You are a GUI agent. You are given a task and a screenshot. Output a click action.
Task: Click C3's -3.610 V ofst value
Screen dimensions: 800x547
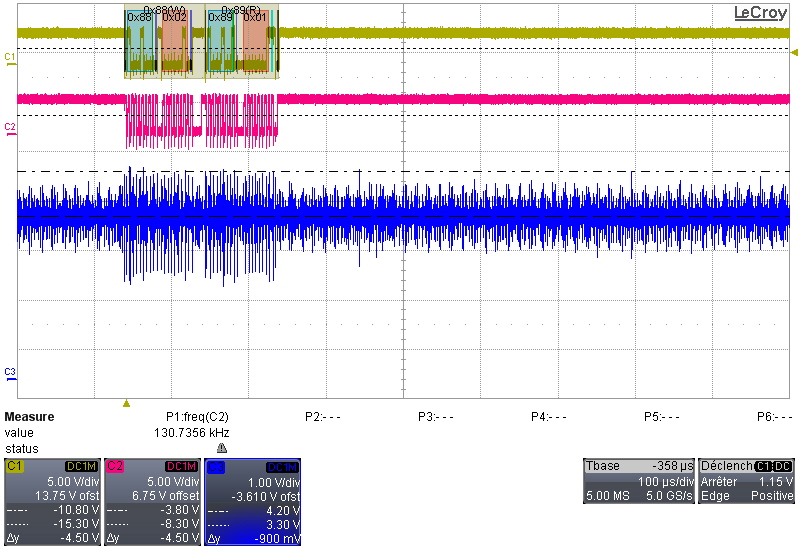[x=265, y=496]
